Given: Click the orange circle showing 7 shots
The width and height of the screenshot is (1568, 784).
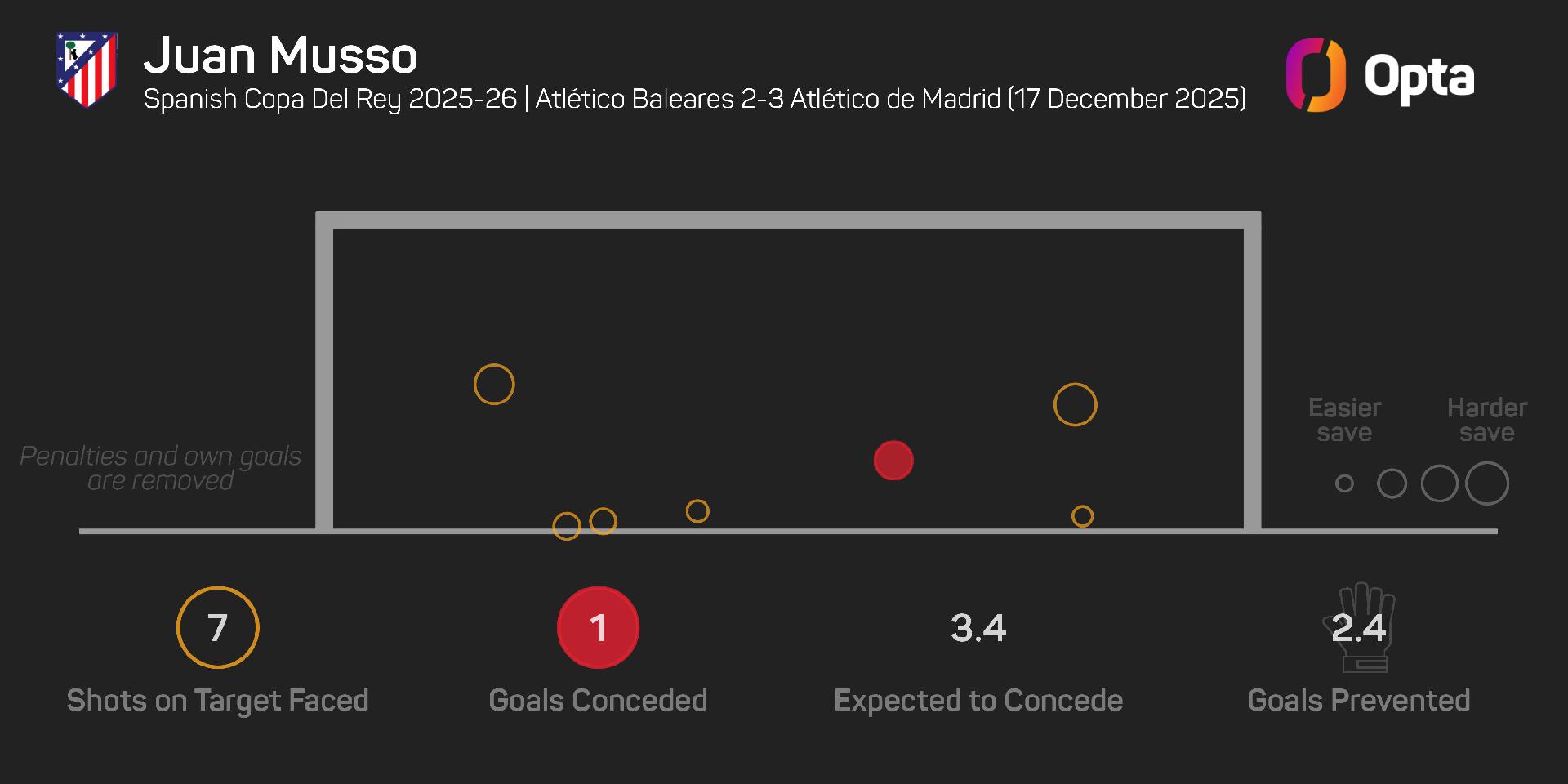Looking at the screenshot, I should click(x=217, y=627).
